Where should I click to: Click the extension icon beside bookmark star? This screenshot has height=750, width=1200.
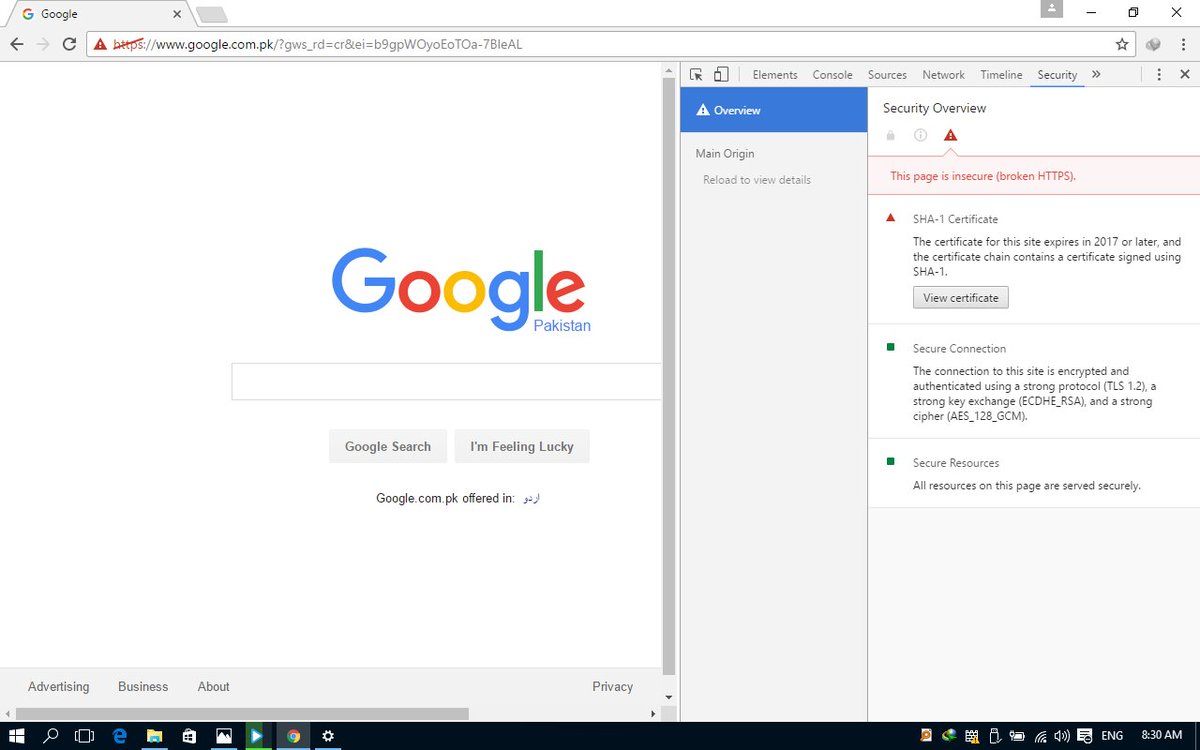tap(1153, 44)
